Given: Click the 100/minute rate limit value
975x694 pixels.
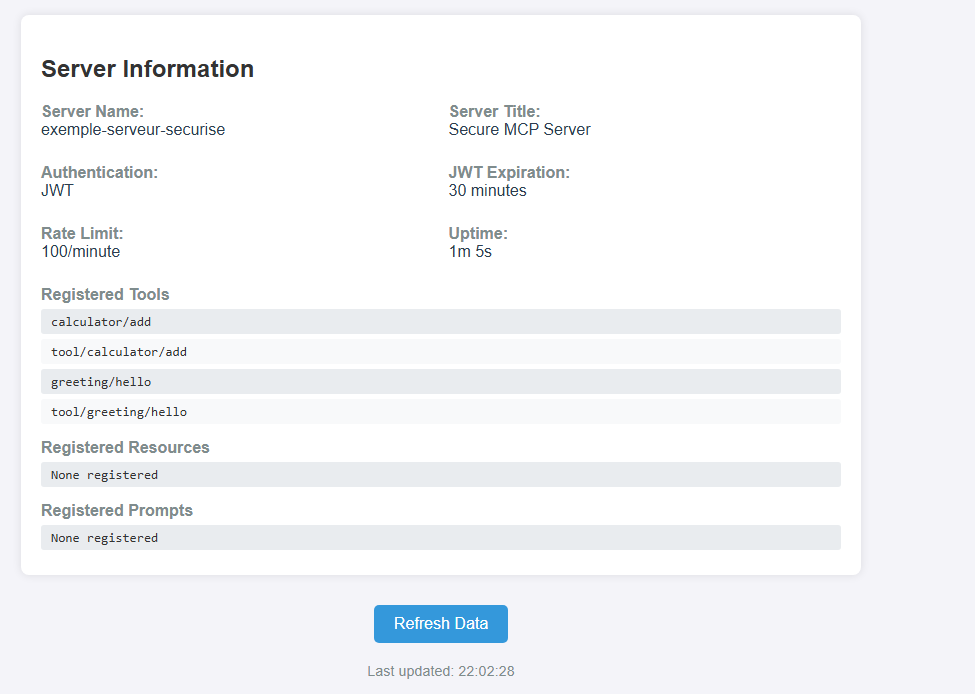Looking at the screenshot, I should tap(81, 251).
